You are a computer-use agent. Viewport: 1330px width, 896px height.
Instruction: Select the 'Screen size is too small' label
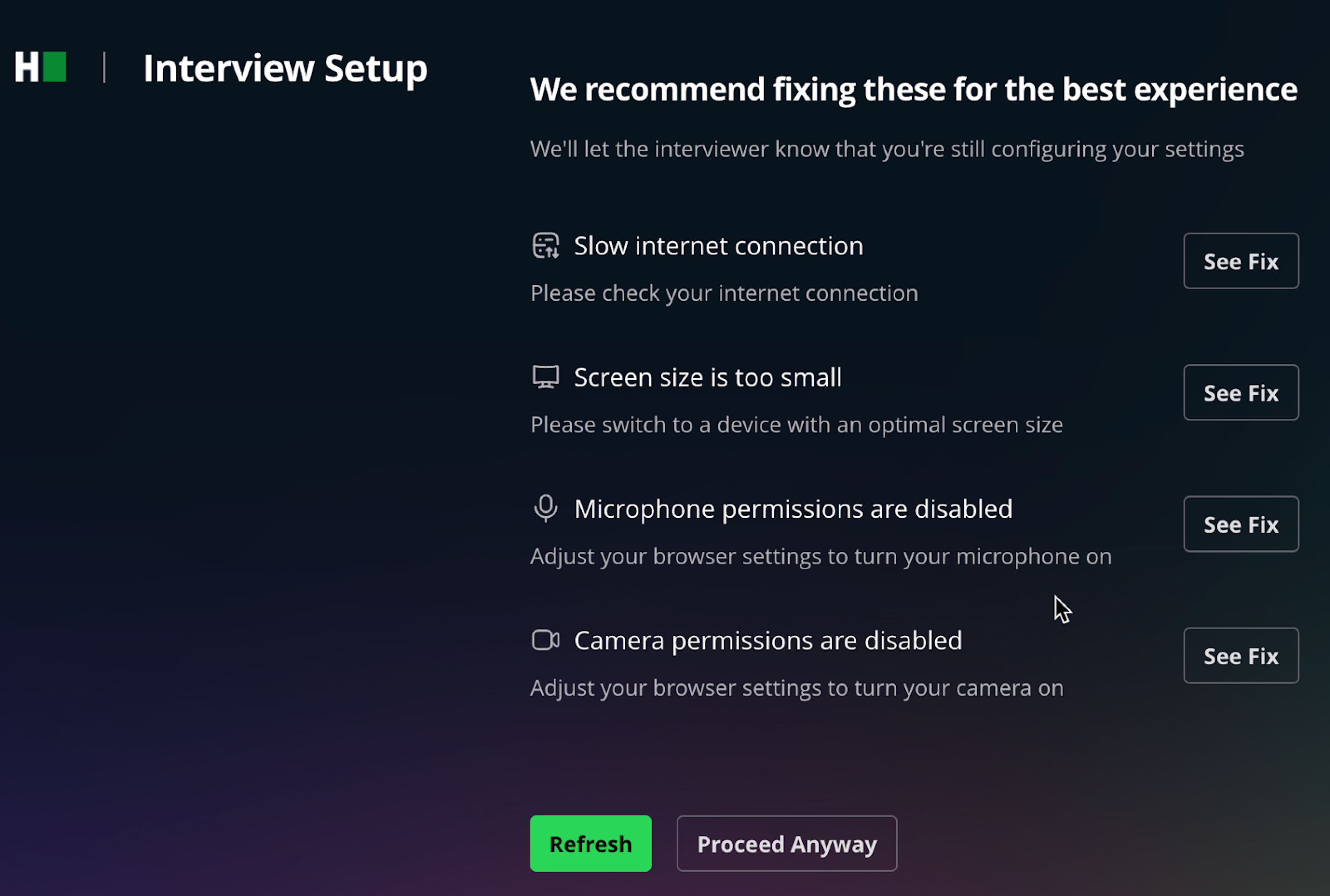(x=707, y=378)
